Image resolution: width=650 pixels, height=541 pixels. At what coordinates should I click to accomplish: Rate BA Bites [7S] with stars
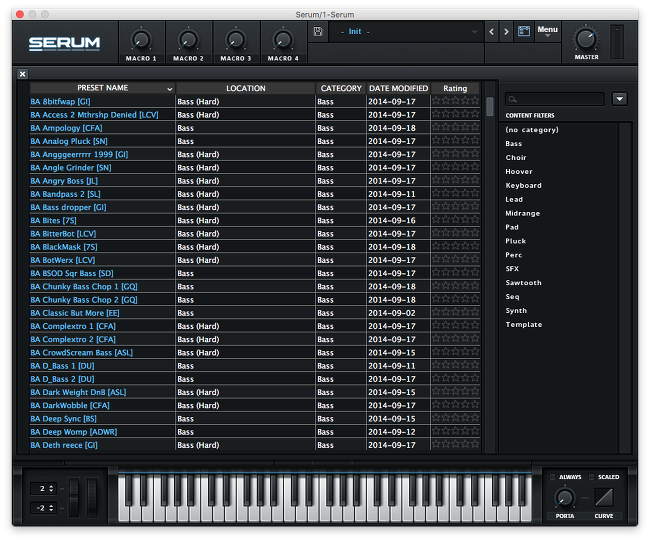(455, 219)
